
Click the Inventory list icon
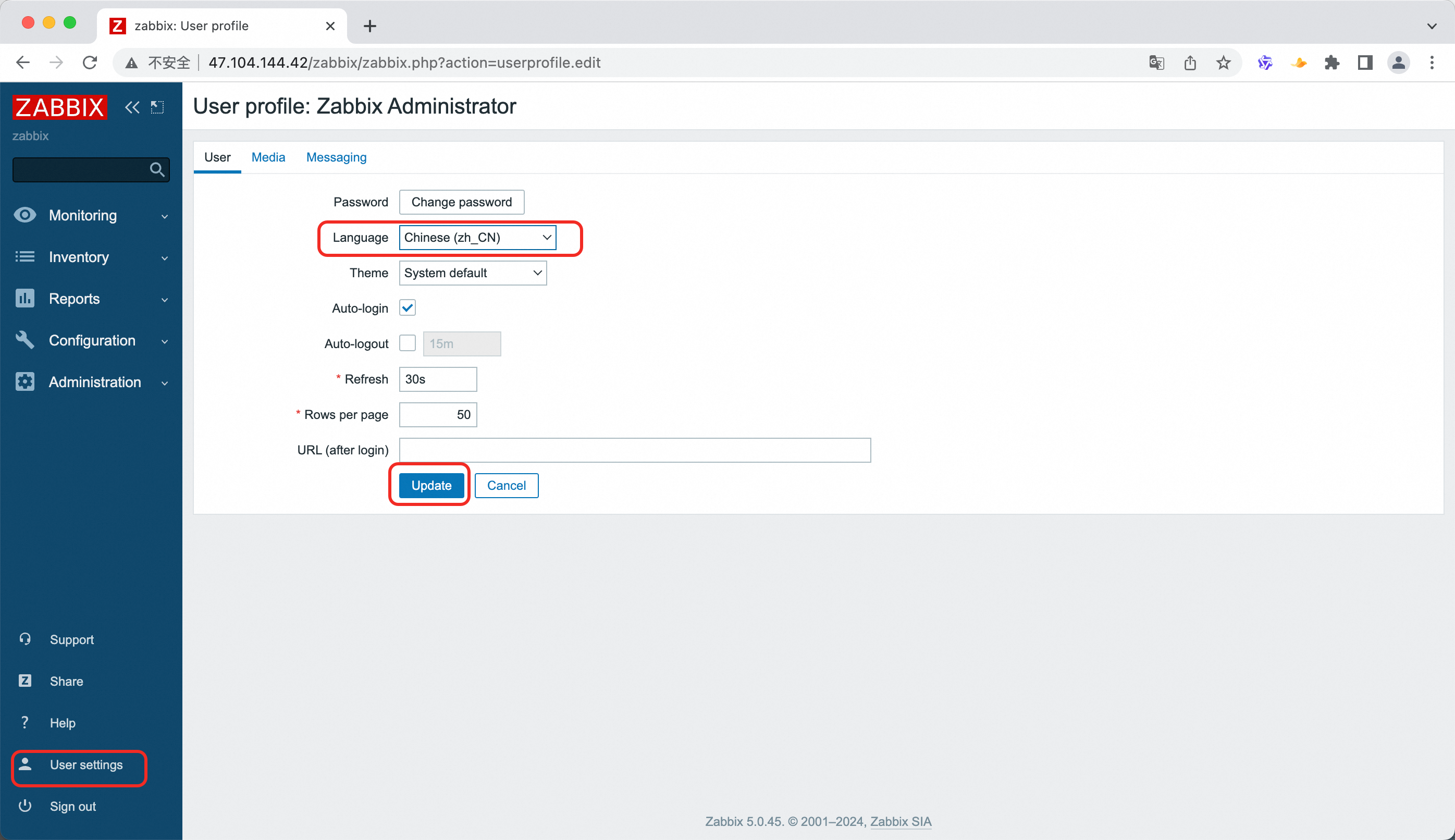(x=25, y=257)
